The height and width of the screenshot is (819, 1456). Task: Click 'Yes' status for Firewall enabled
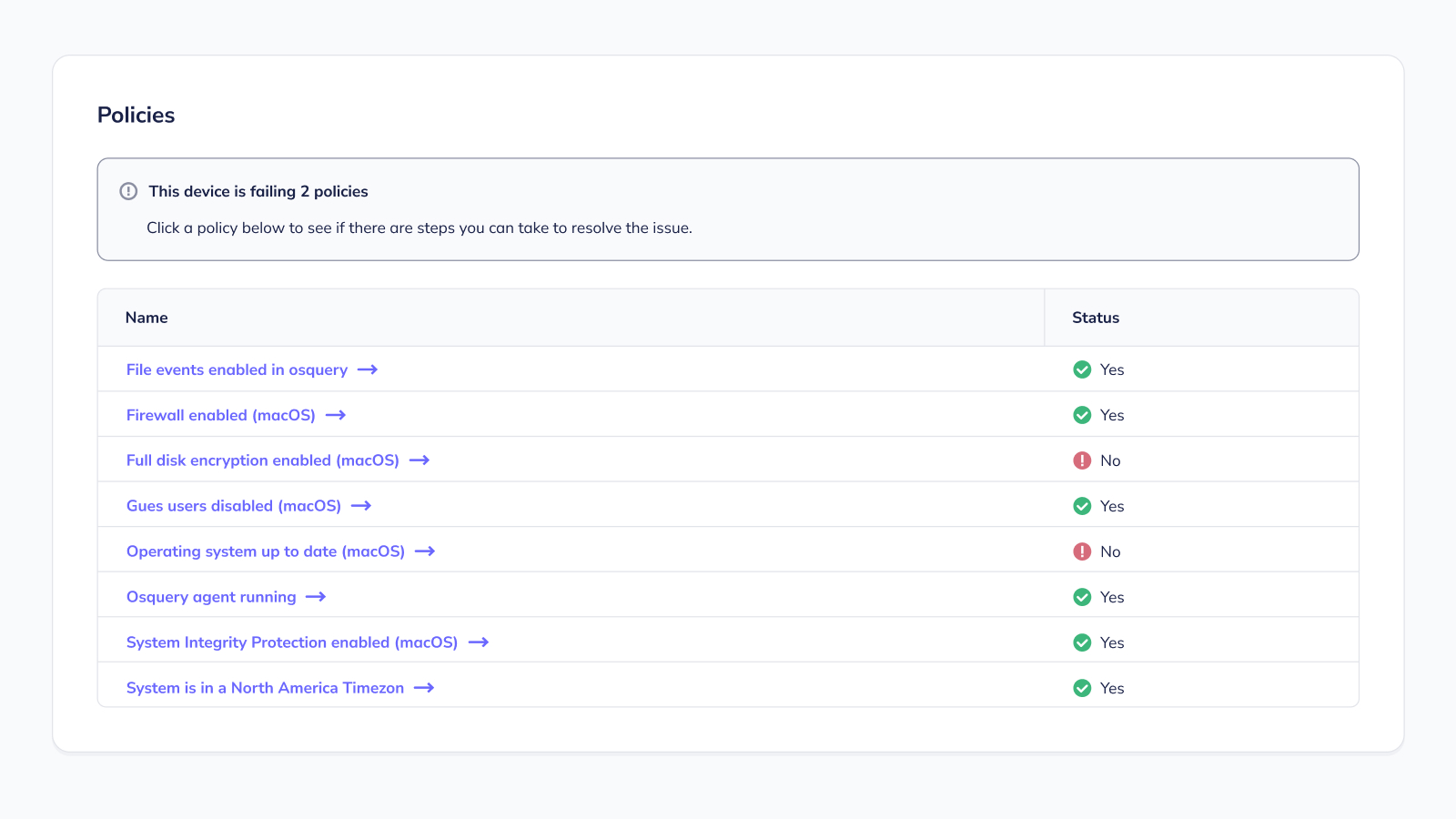pyautogui.click(x=1112, y=415)
